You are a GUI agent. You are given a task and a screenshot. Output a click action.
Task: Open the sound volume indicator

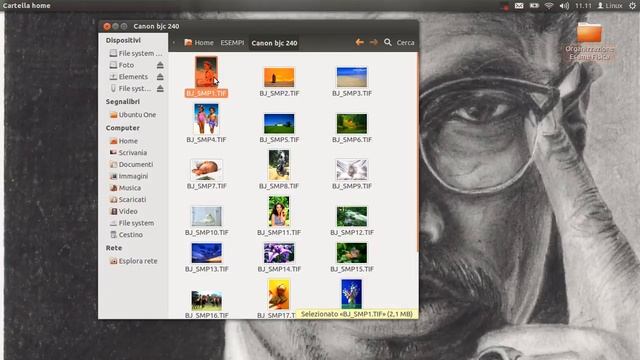coord(564,6)
